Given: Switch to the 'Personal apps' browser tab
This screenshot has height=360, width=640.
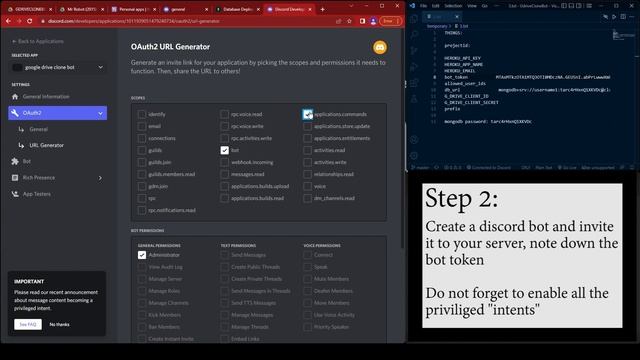Looking at the screenshot, I should [133, 9].
